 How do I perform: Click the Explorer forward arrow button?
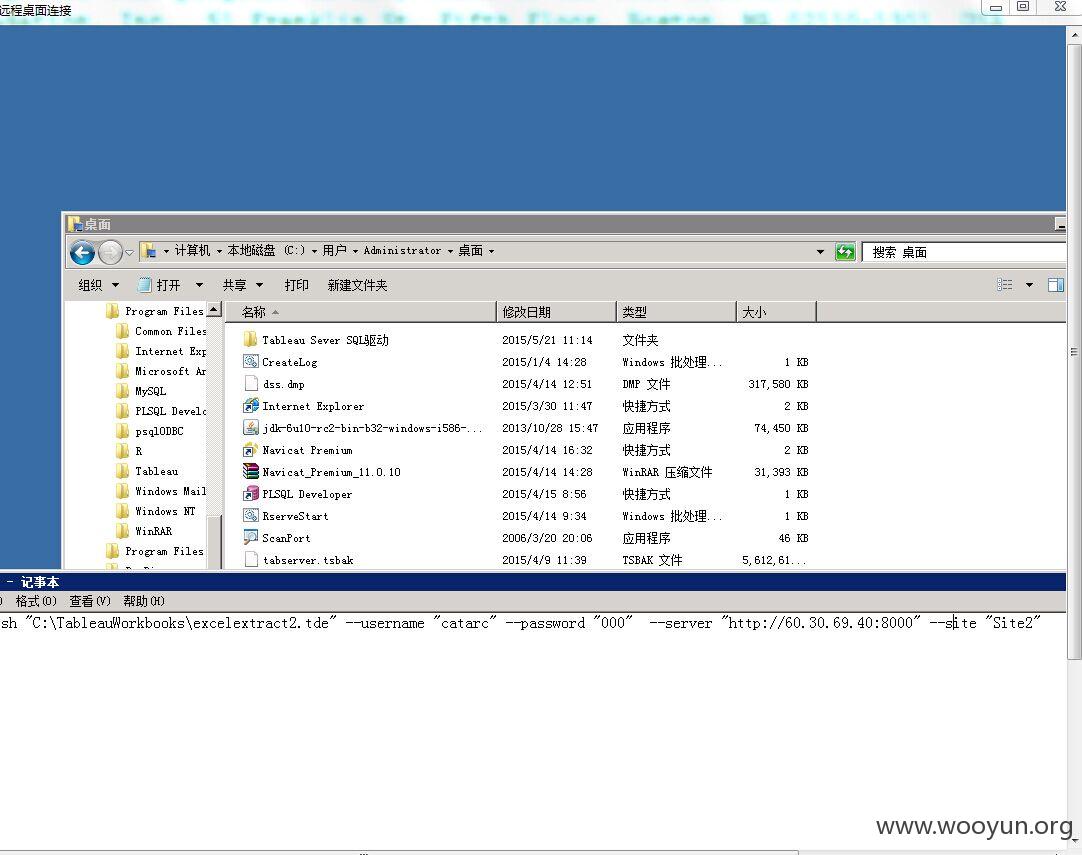click(x=110, y=253)
